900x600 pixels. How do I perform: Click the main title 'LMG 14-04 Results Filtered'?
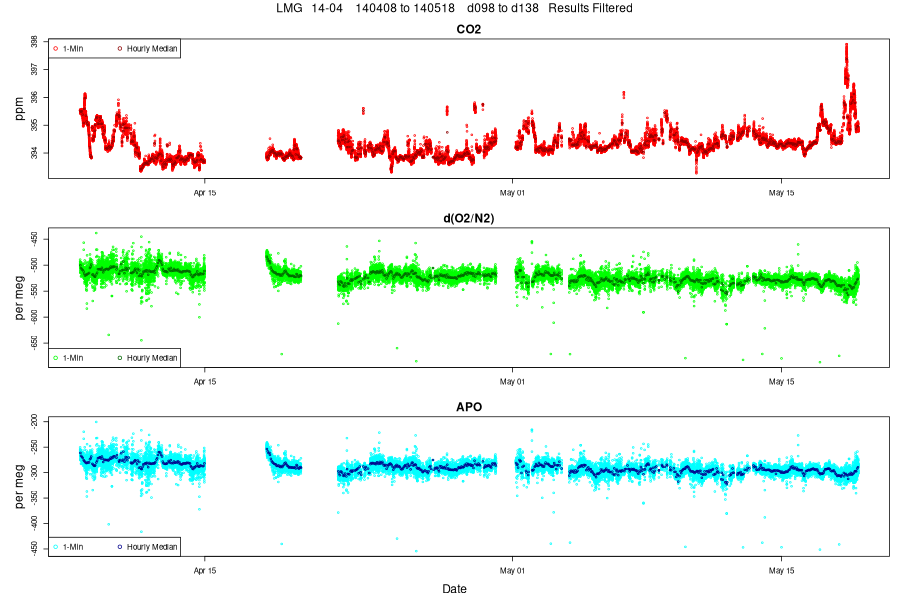click(454, 8)
